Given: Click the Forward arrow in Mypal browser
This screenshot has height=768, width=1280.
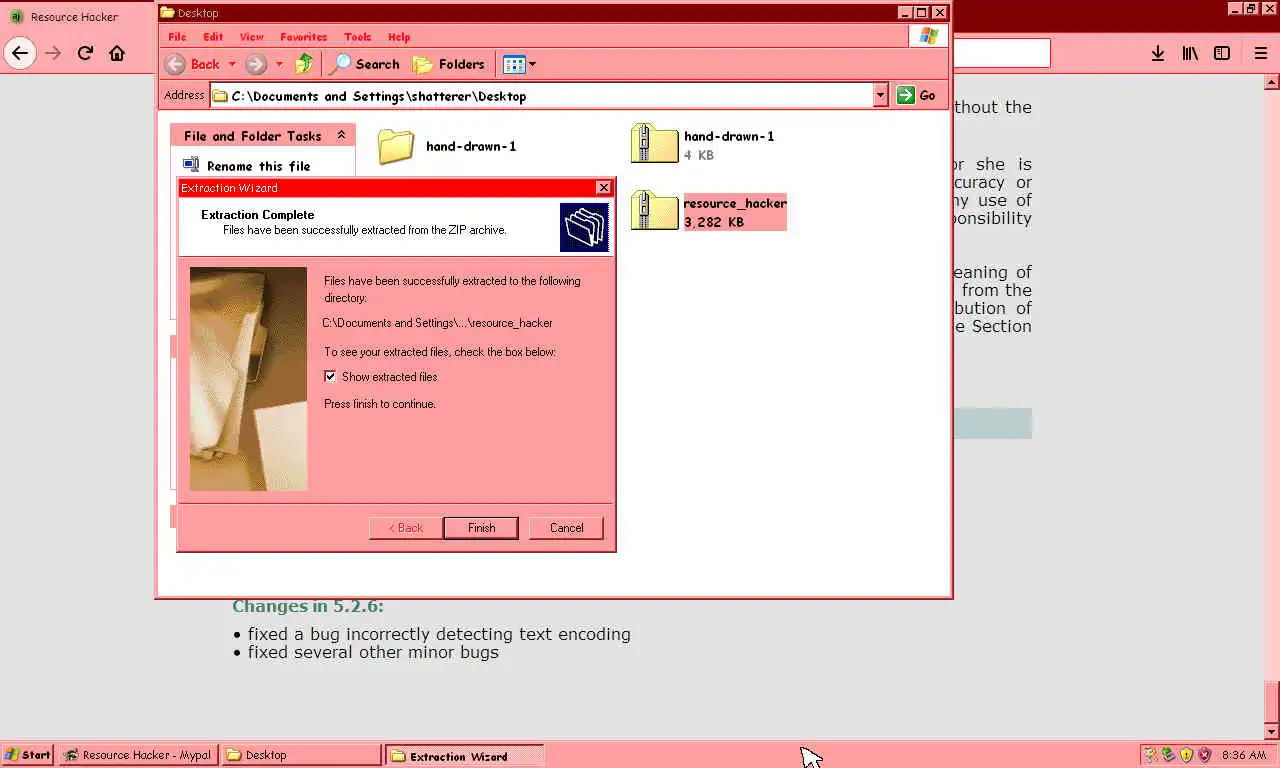Looking at the screenshot, I should point(53,53).
